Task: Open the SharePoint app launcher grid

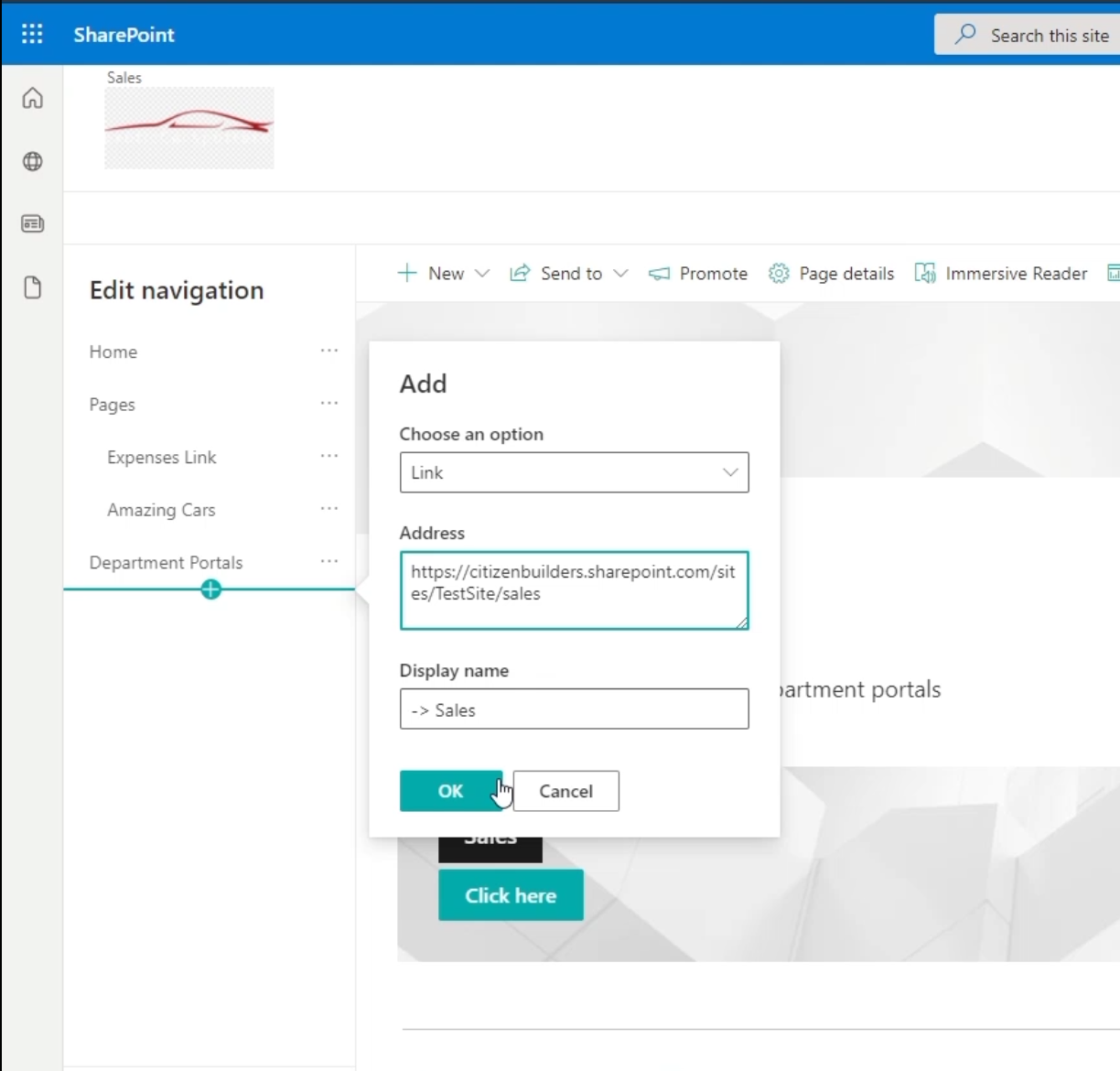Action: [32, 35]
